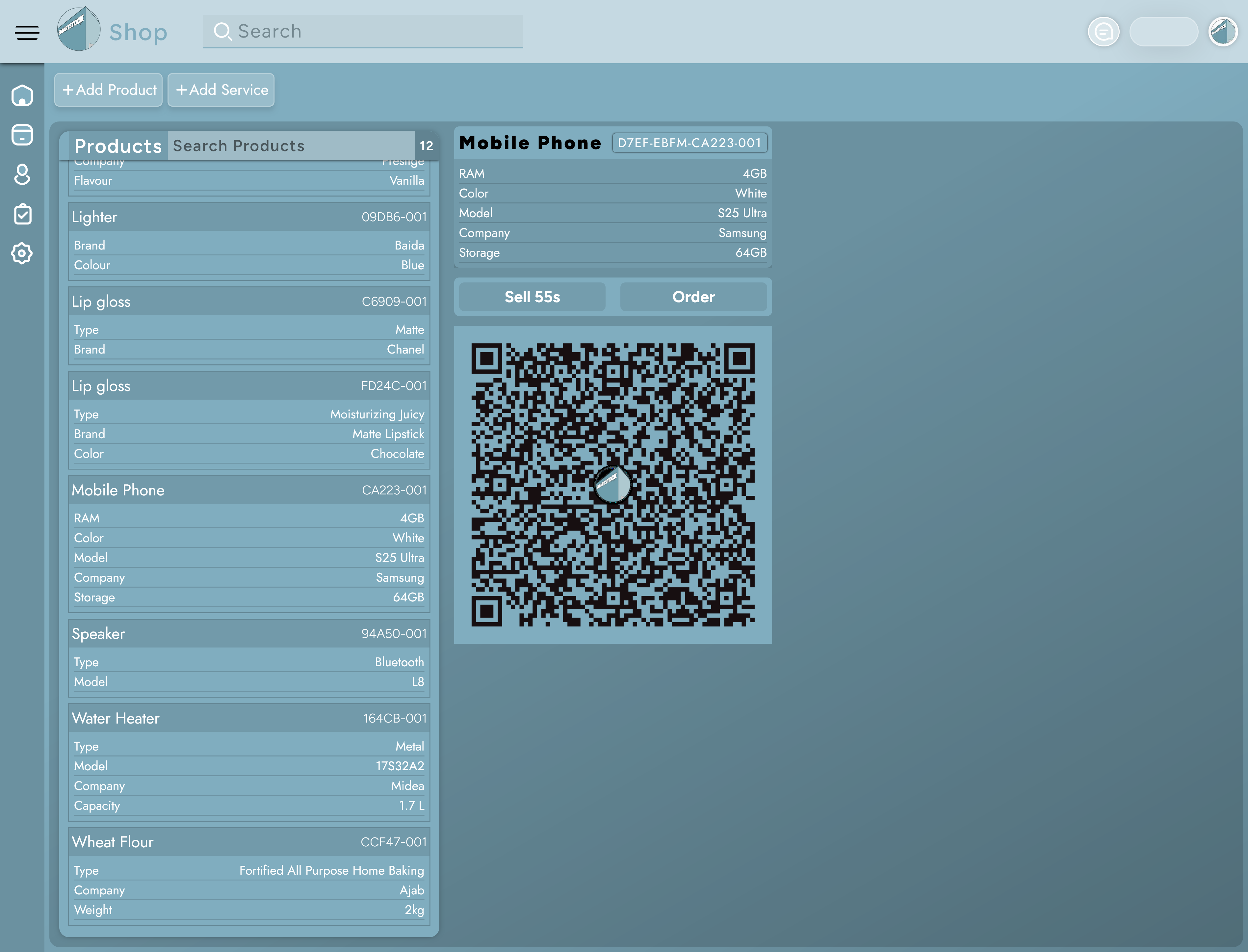Click the Add Product button
The height and width of the screenshot is (952, 1248).
109,90
